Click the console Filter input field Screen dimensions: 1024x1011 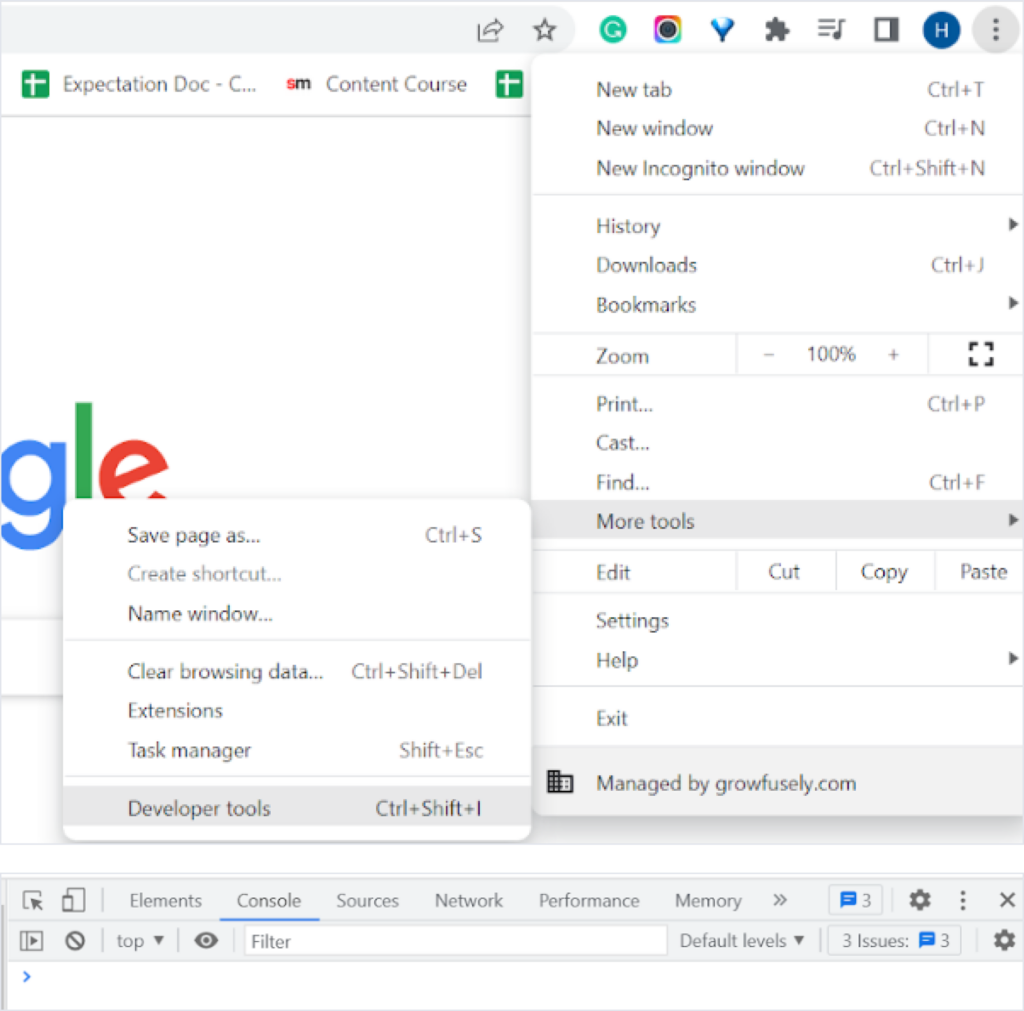tap(455, 940)
